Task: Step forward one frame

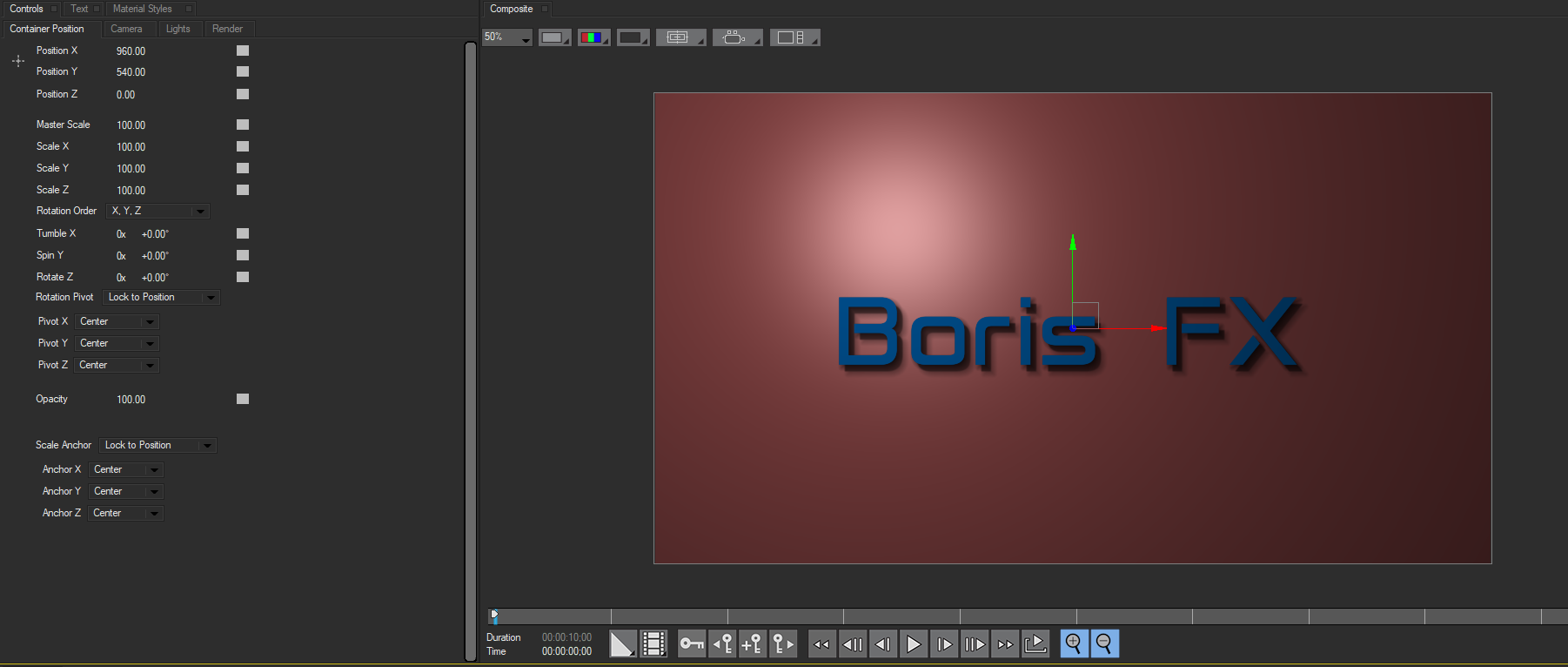Action: [x=944, y=644]
